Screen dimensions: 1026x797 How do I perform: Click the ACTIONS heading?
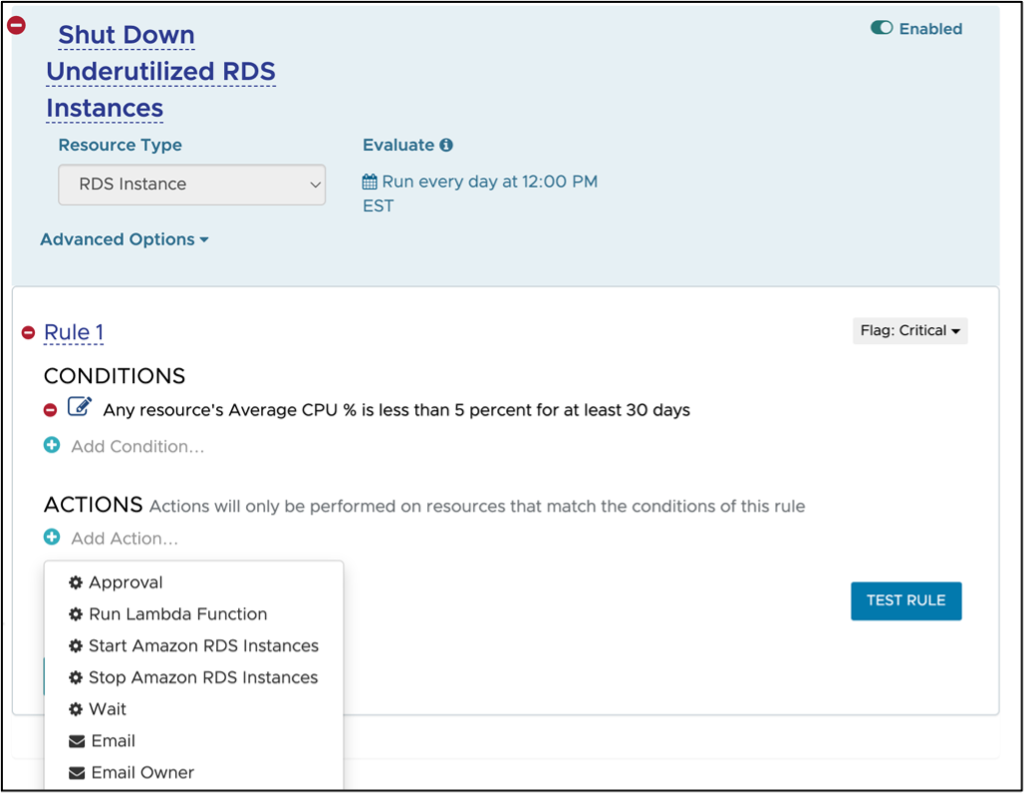click(93, 505)
